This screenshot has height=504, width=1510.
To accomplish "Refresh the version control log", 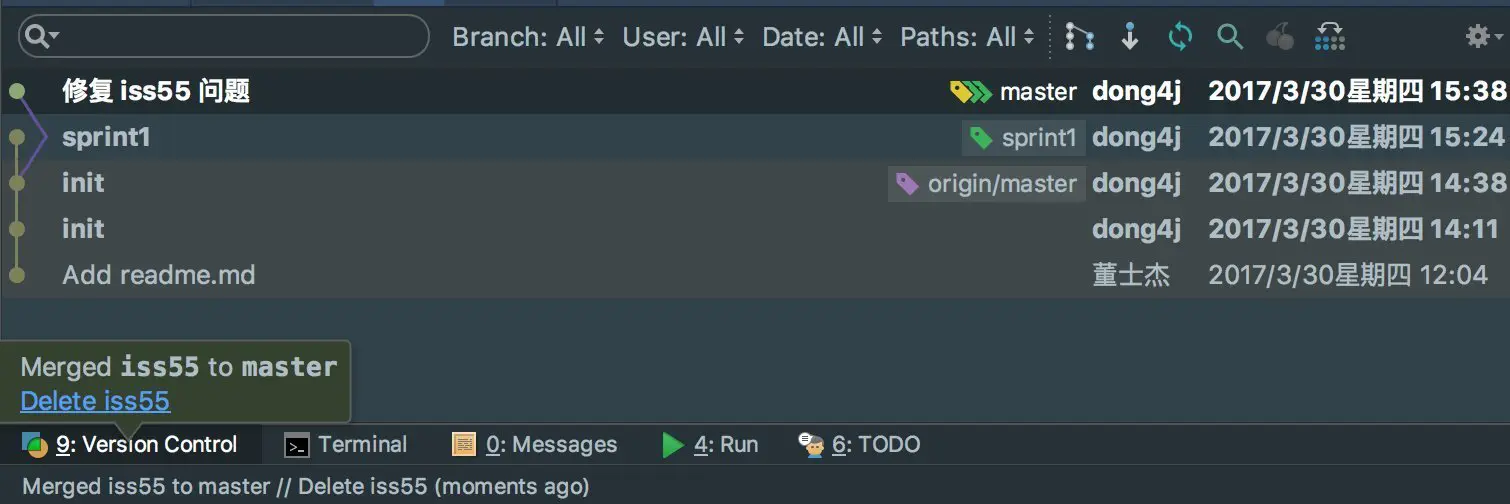I will point(1180,37).
